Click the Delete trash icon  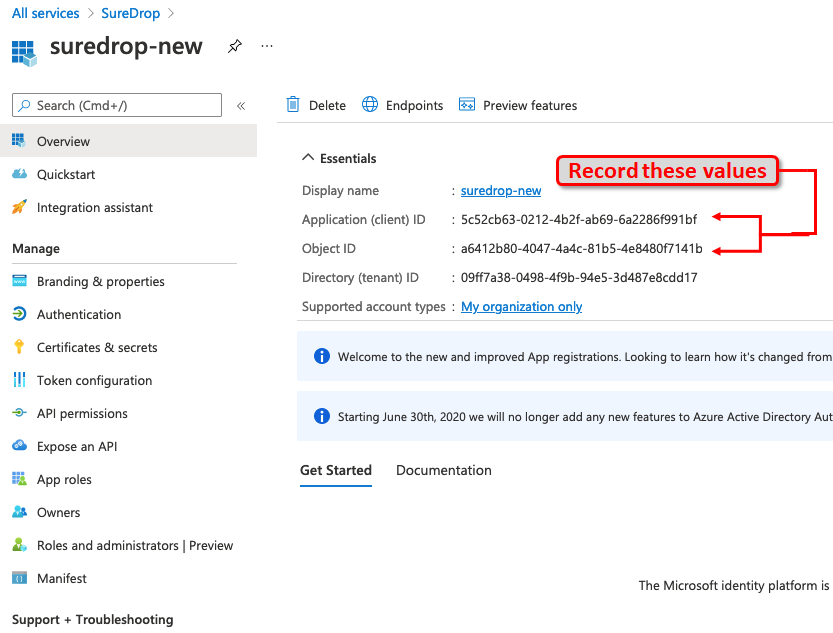[x=293, y=105]
